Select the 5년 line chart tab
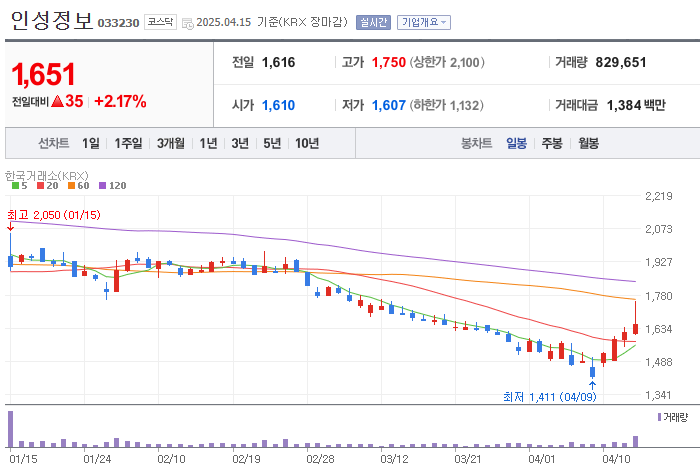The width and height of the screenshot is (700, 467). pos(272,143)
